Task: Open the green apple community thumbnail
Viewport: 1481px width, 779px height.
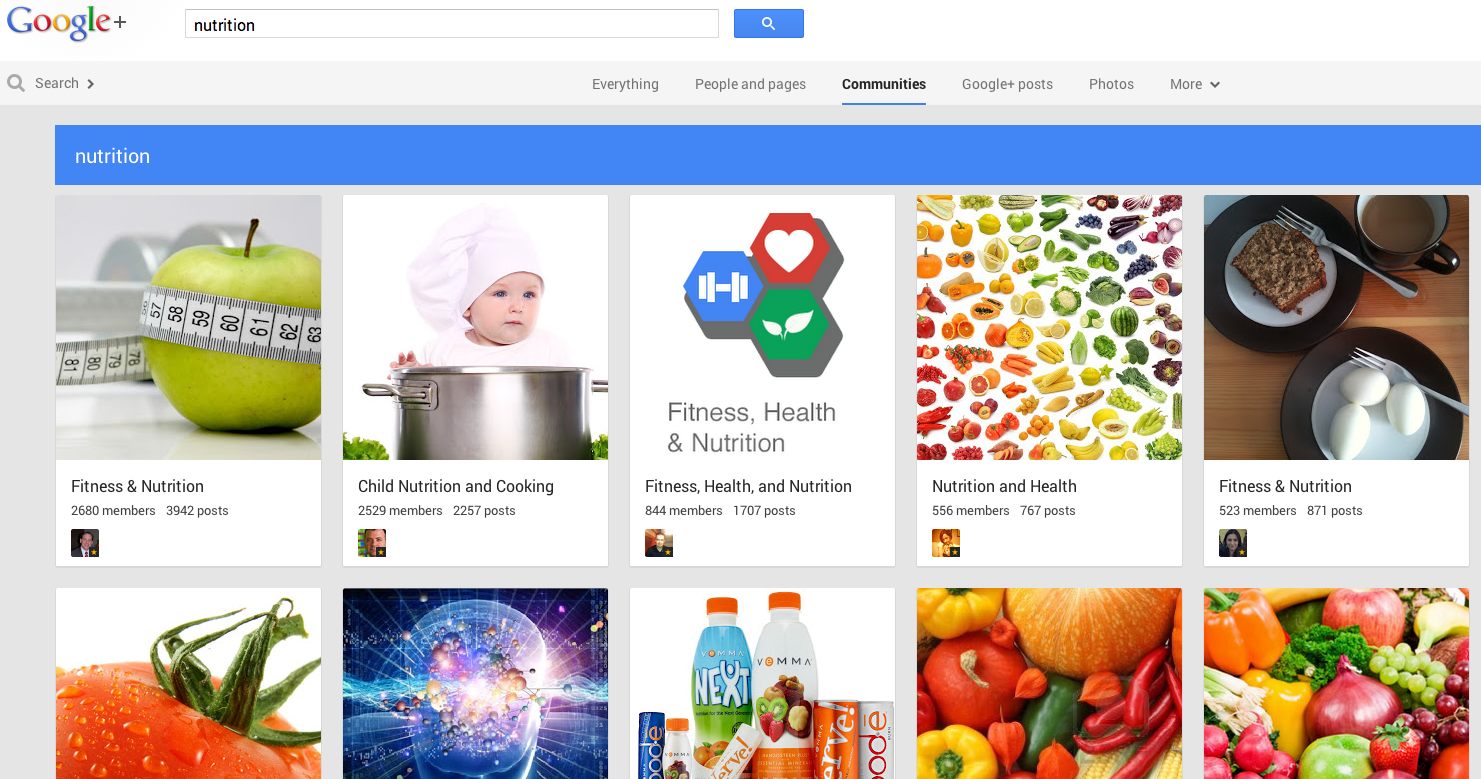Action: tap(189, 327)
